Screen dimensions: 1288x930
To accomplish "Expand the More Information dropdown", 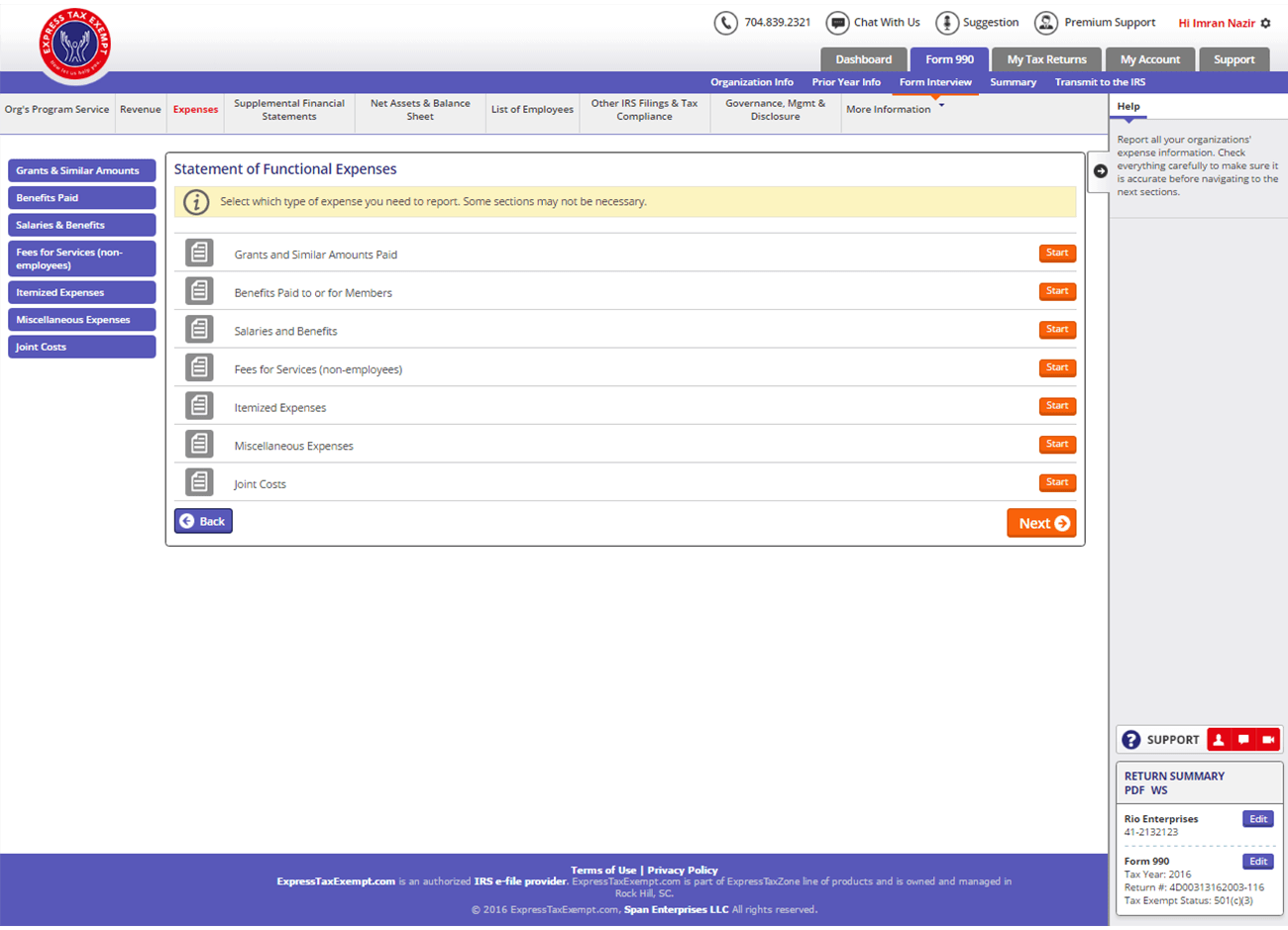I will click(895, 110).
